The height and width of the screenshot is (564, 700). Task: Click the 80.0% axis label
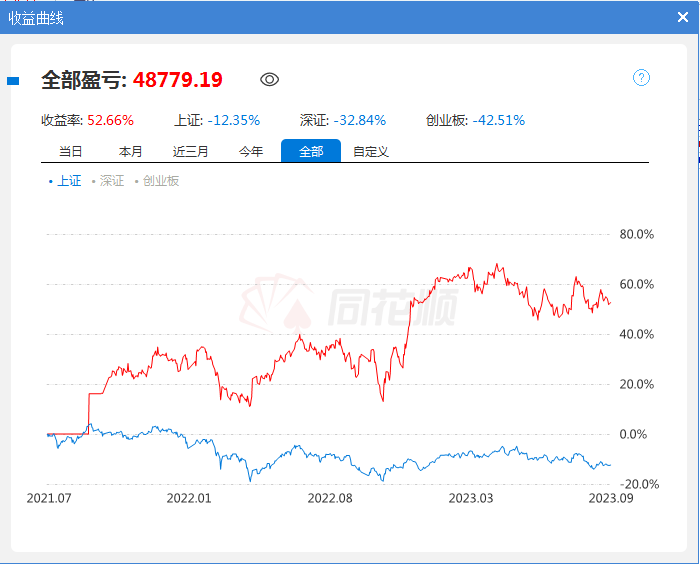[x=637, y=234]
